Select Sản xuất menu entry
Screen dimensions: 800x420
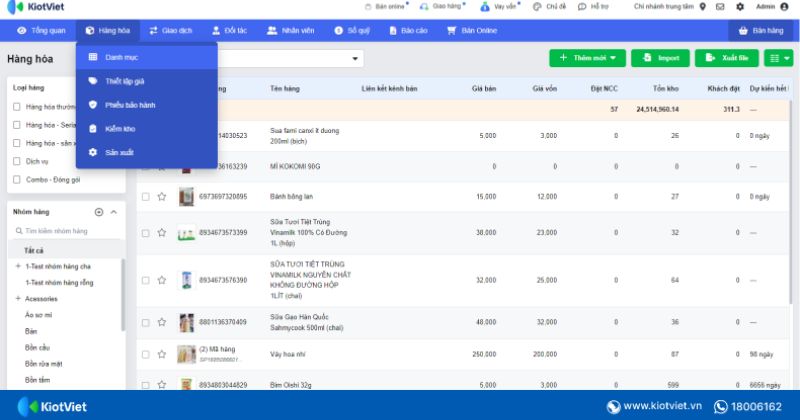coord(146,152)
